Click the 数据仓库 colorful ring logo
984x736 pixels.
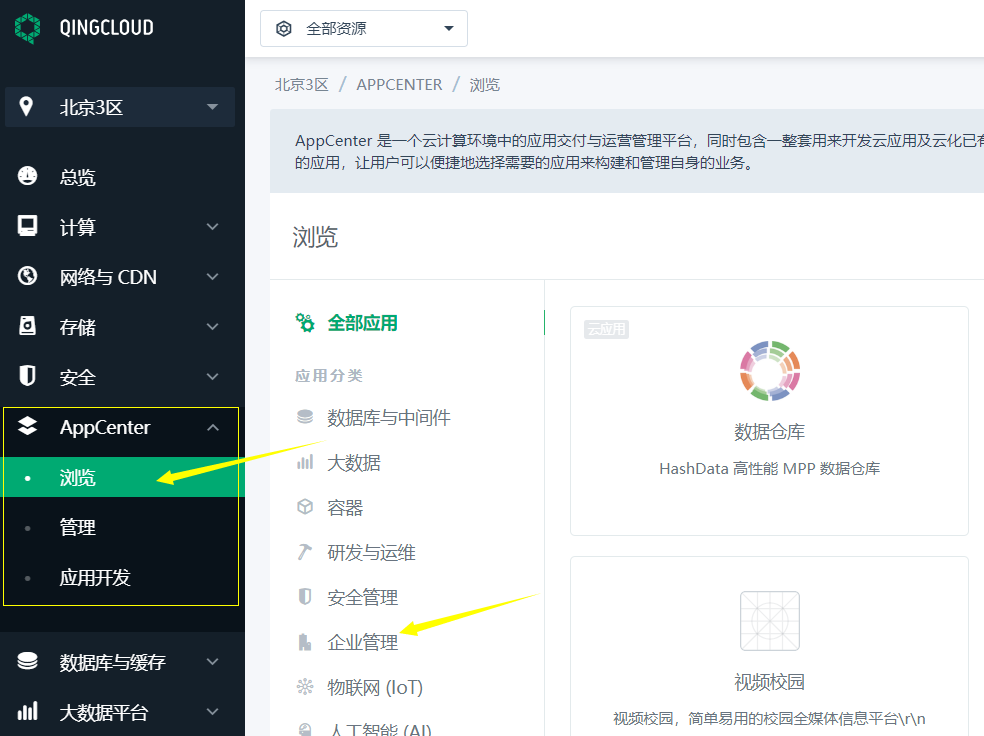(x=769, y=371)
